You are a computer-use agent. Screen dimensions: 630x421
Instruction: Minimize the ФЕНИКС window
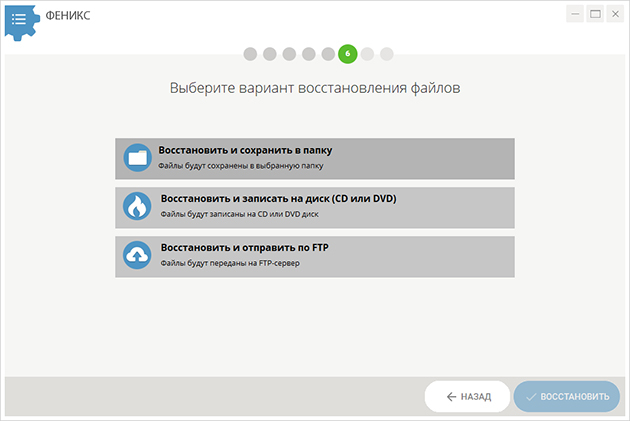(x=575, y=14)
